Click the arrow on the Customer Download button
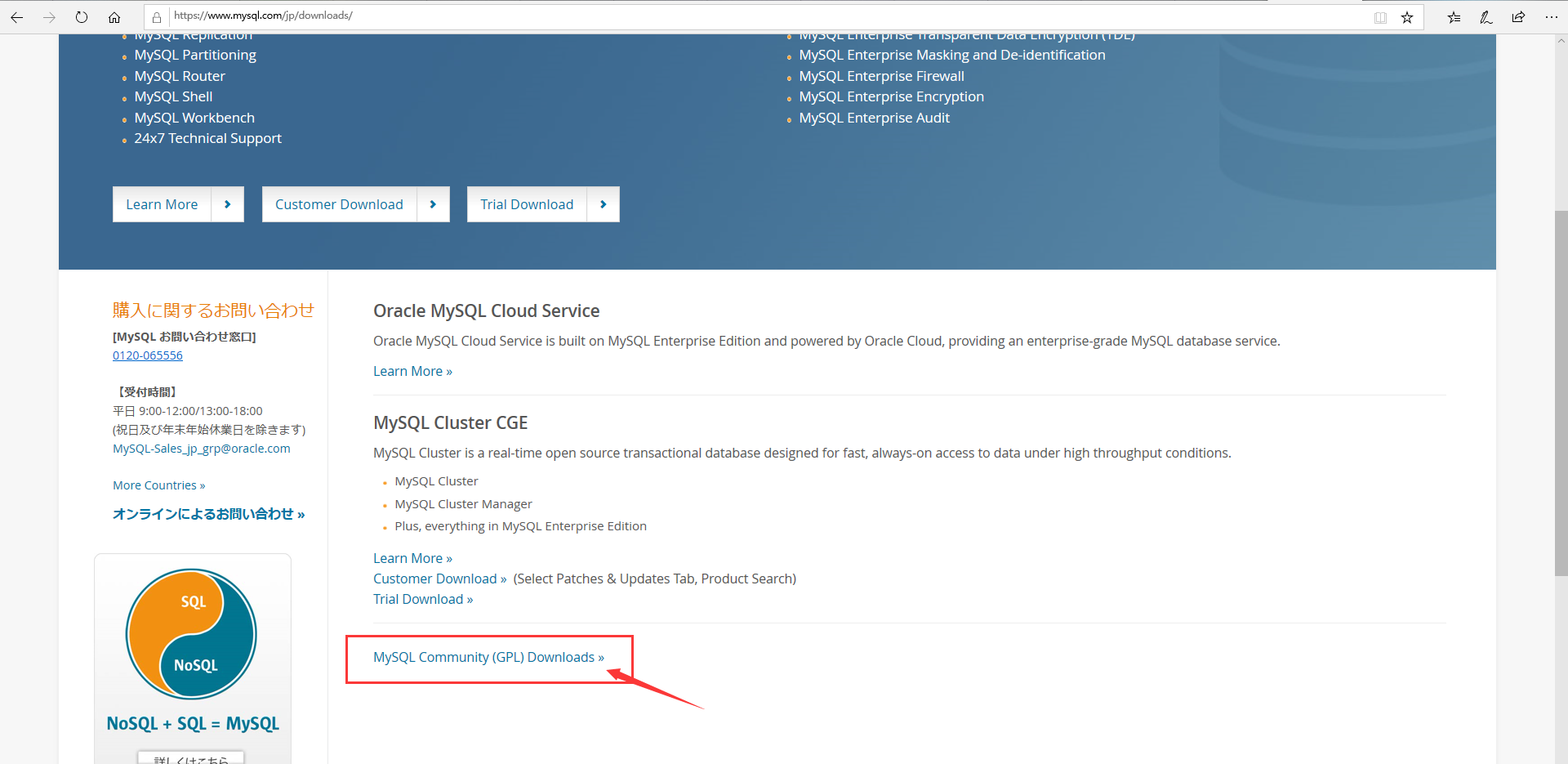Image resolution: width=1568 pixels, height=764 pixels. [x=434, y=204]
